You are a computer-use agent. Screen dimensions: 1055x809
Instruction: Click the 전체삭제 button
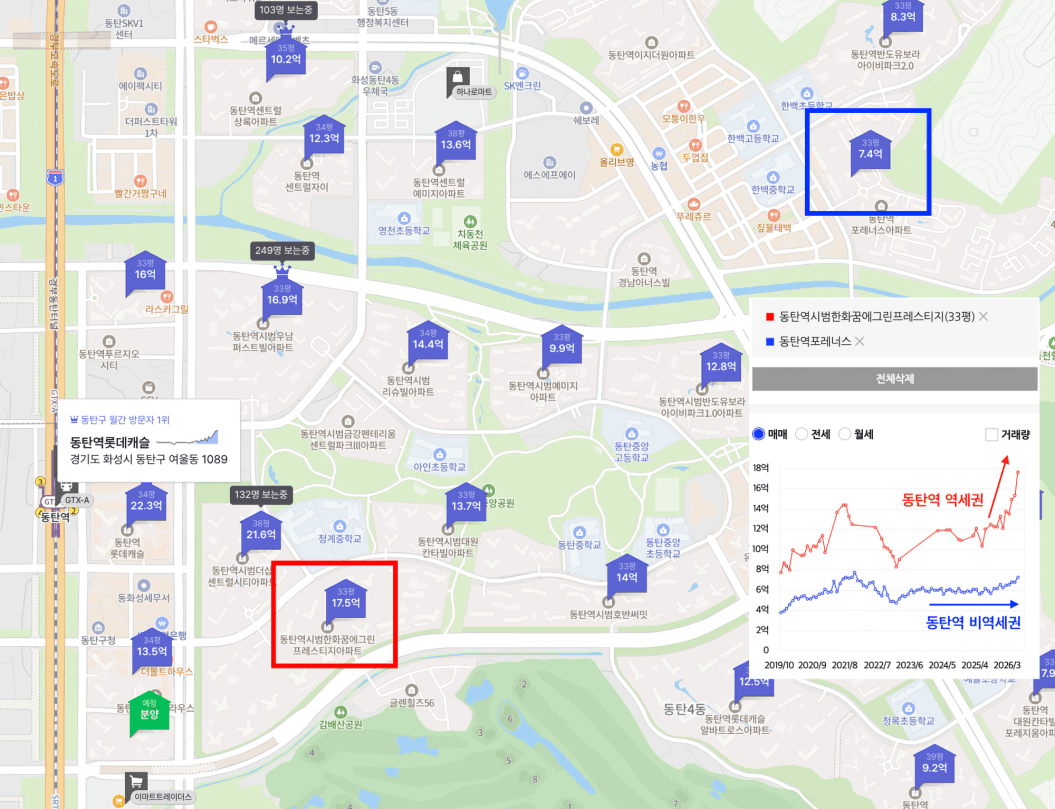click(x=895, y=379)
